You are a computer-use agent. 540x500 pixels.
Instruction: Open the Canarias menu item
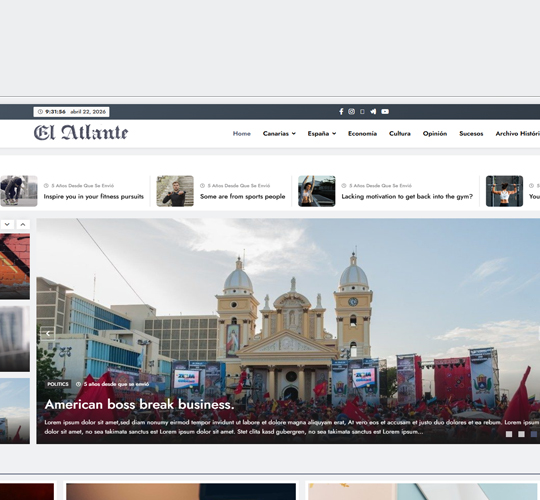tap(276, 134)
